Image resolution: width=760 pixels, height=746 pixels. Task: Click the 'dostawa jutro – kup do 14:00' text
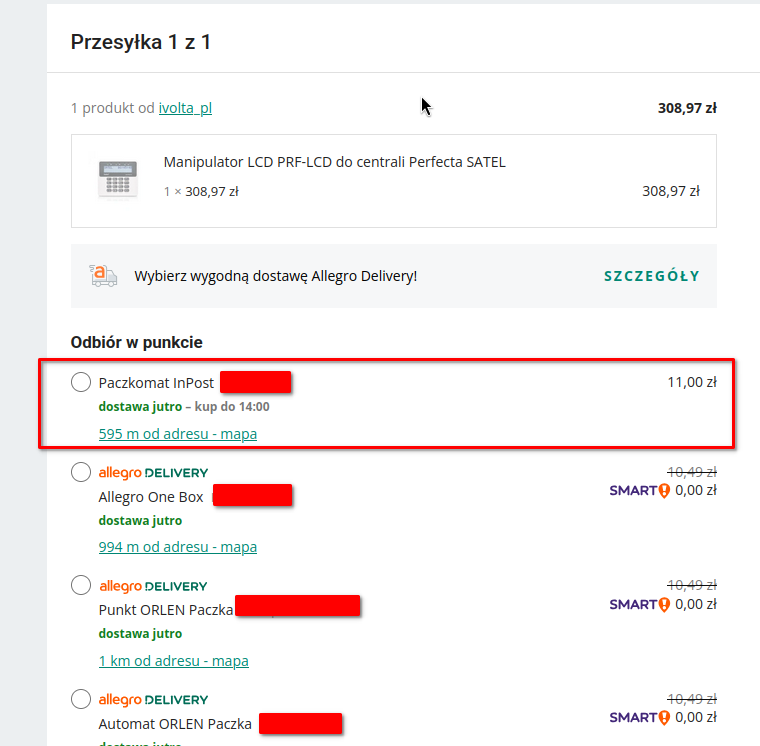(x=184, y=406)
